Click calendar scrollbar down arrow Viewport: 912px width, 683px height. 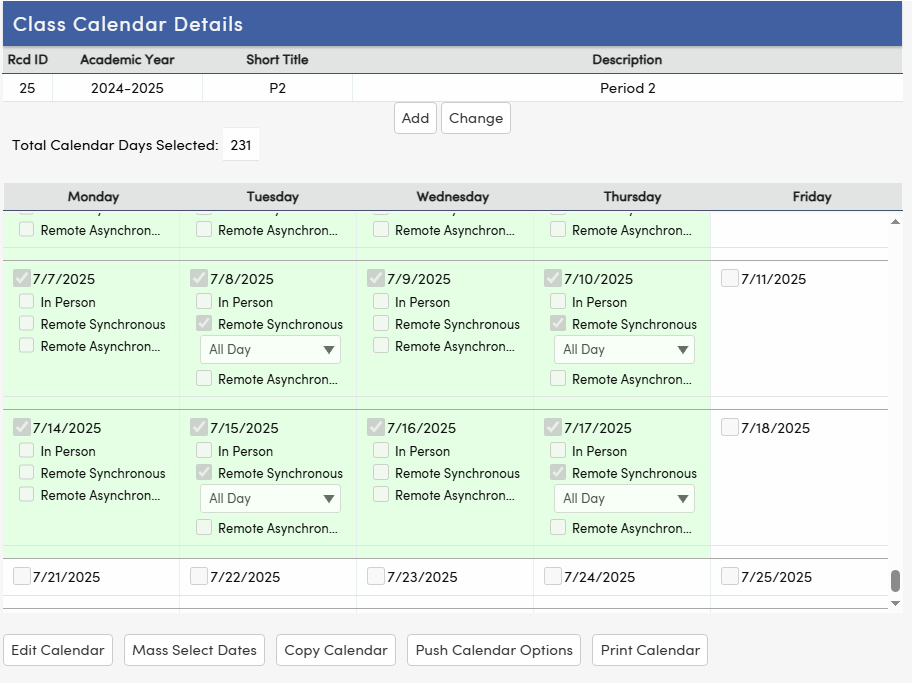click(x=896, y=603)
